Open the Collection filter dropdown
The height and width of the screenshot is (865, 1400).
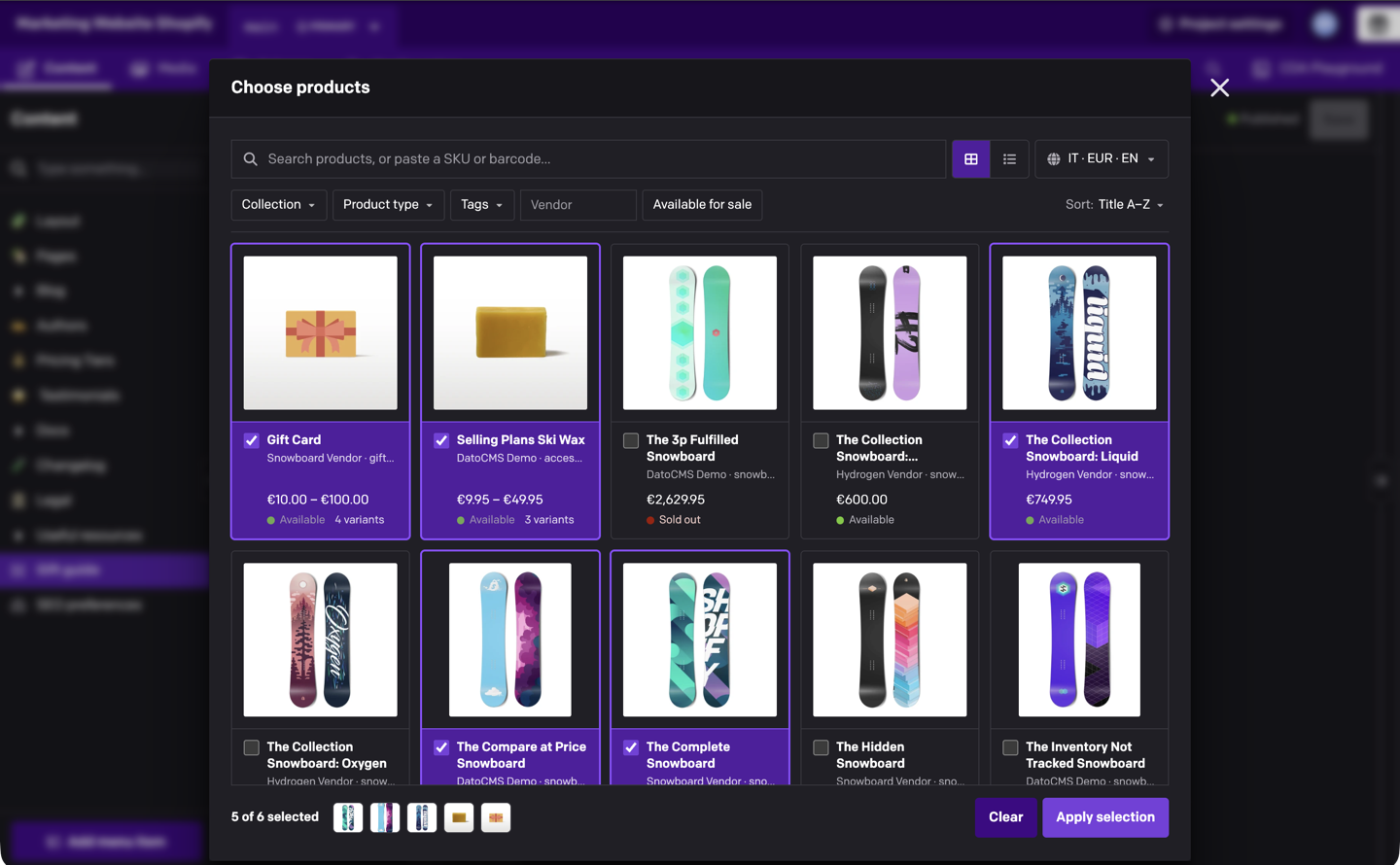[279, 205]
